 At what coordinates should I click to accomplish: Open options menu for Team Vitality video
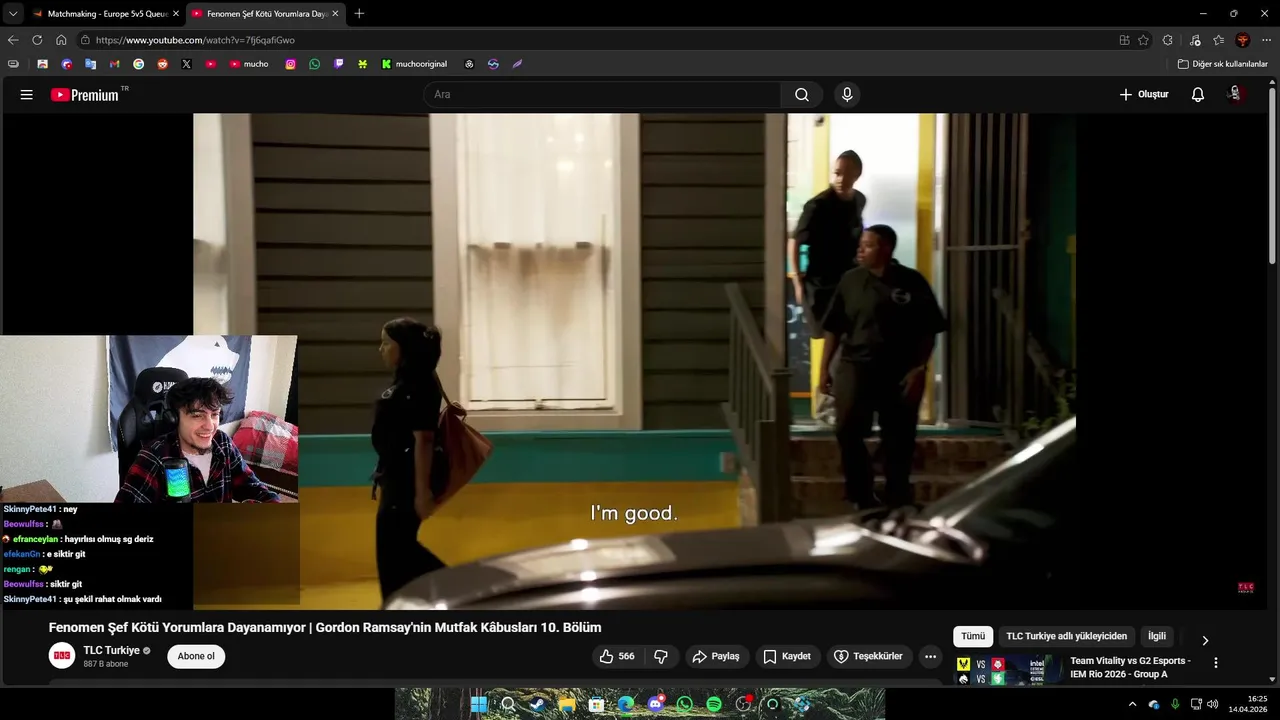pos(1216,663)
